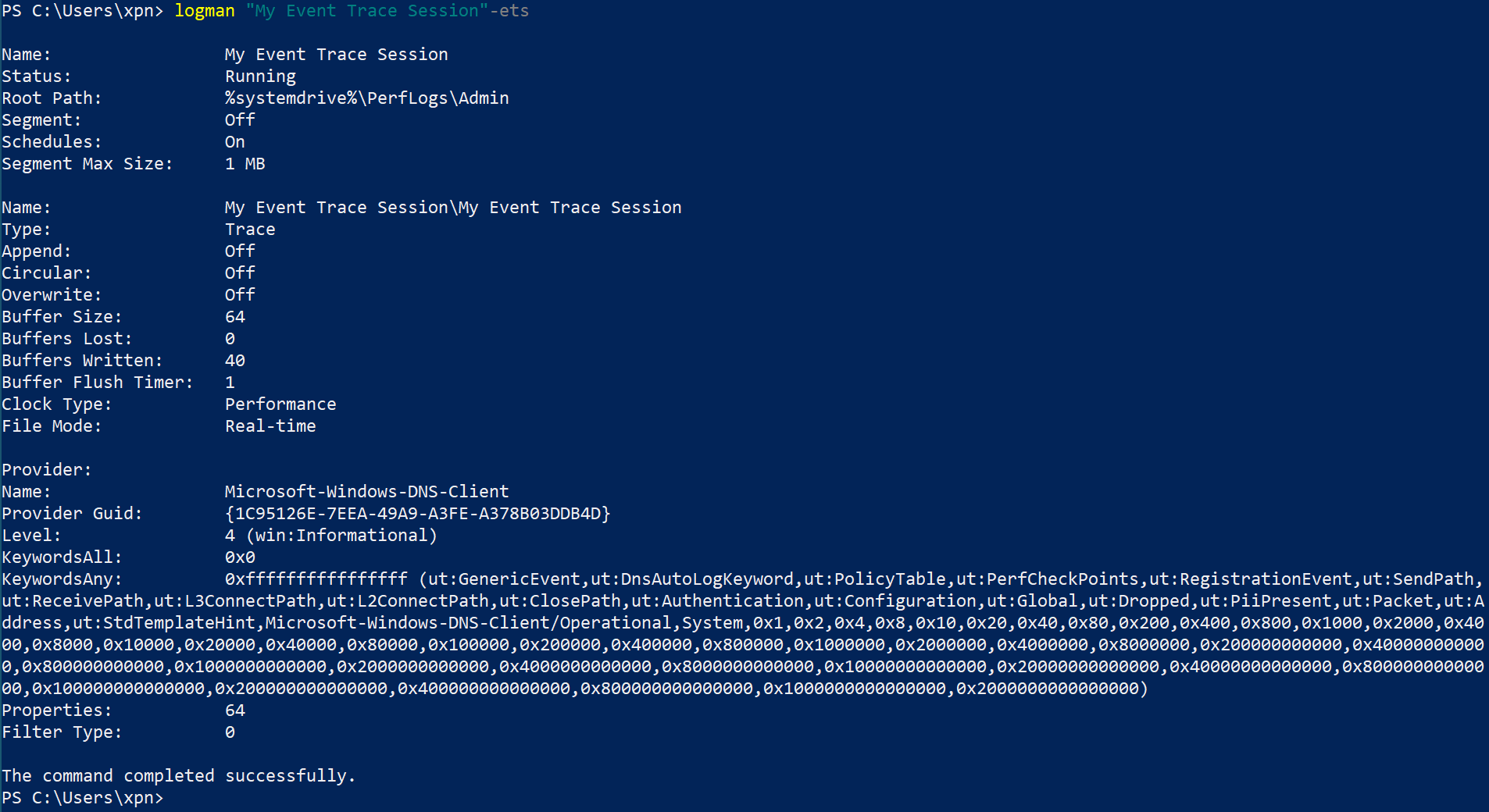Click the Properties value 64
Viewport: 1489px width, 812px height.
point(235,710)
